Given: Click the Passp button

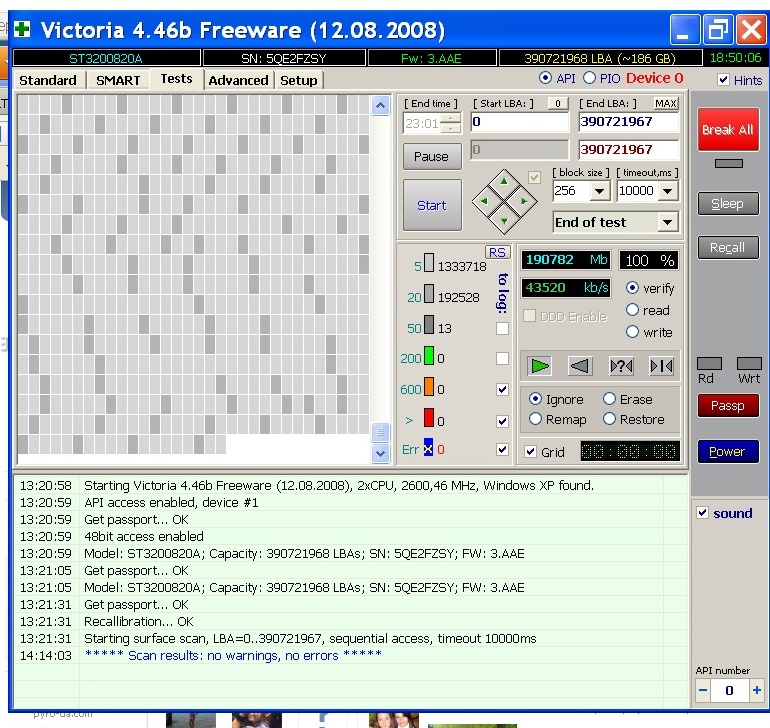Looking at the screenshot, I should tap(728, 406).
